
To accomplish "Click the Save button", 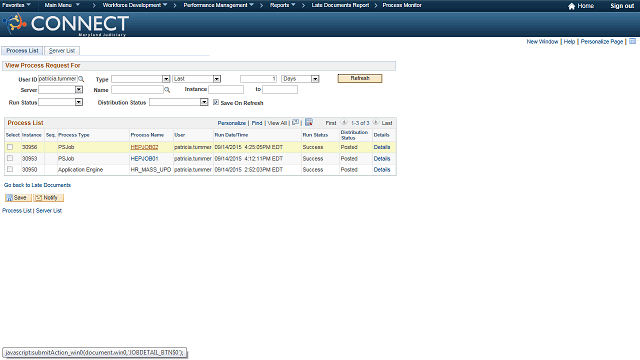I will coord(18,198).
